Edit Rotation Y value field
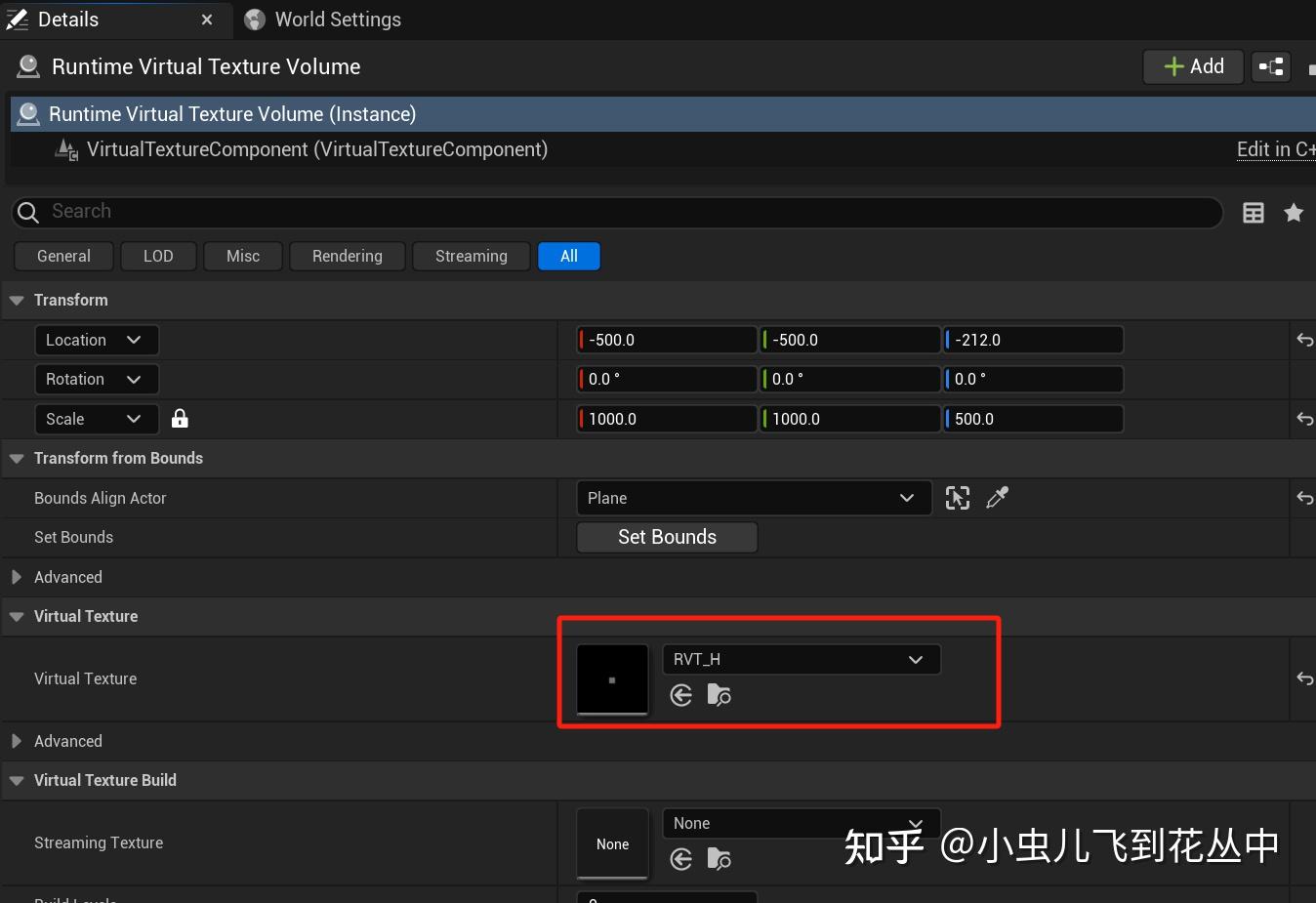The width and height of the screenshot is (1316, 903). (x=850, y=379)
